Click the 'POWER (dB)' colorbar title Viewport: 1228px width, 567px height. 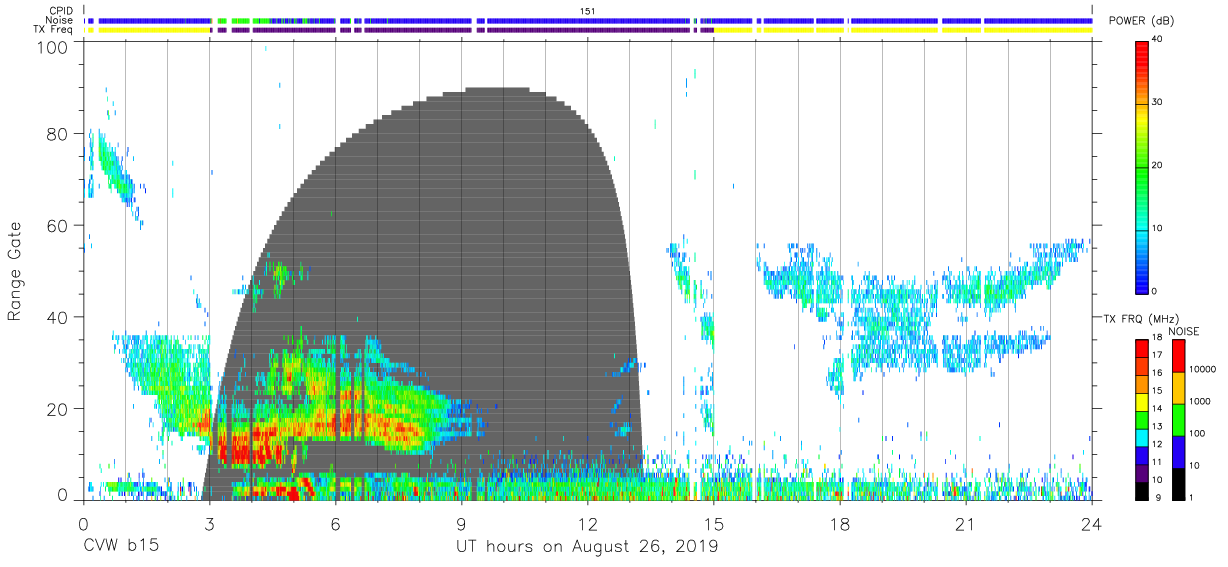(1142, 20)
